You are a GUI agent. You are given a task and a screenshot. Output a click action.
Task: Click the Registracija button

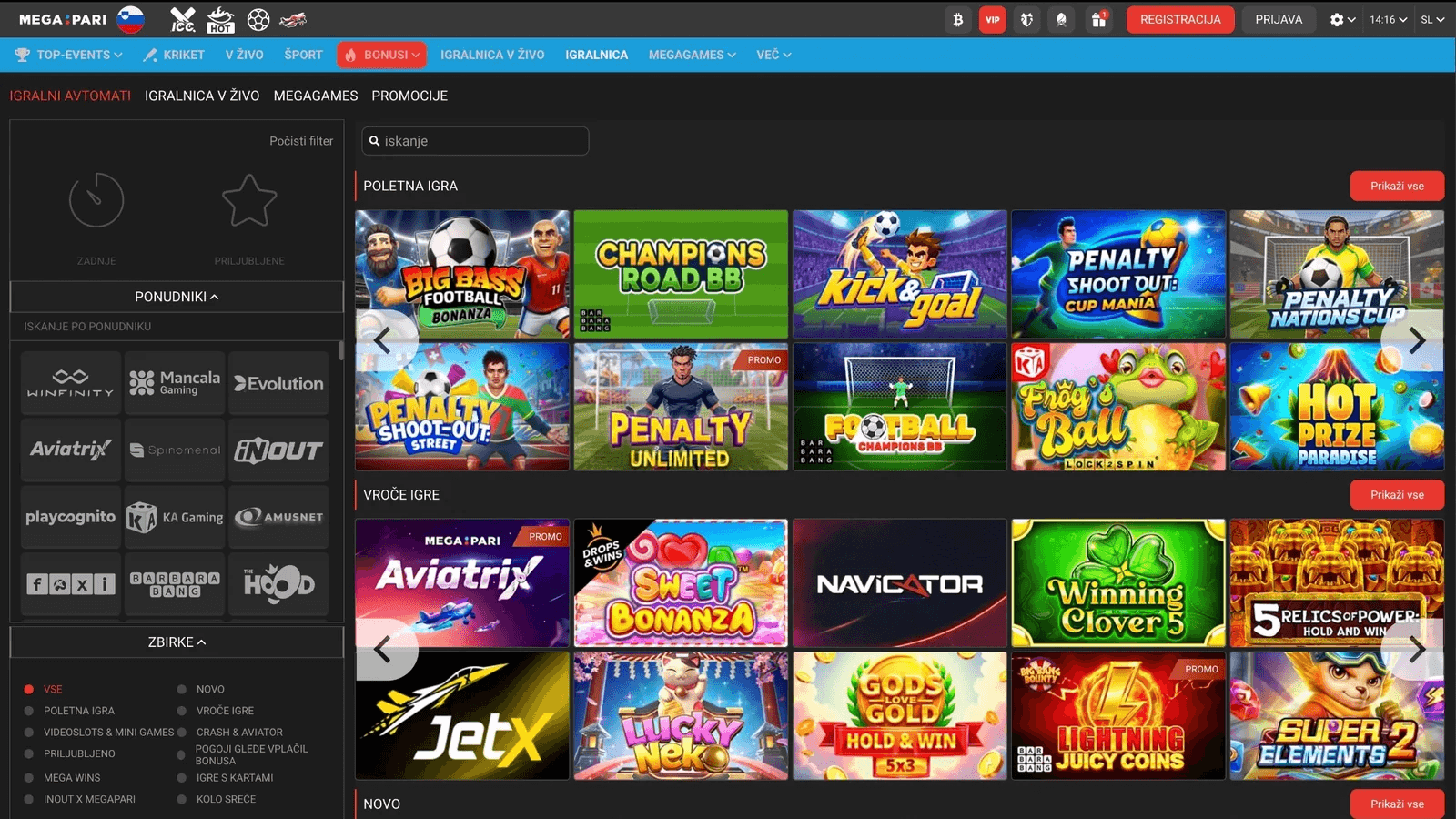pyautogui.click(x=1180, y=19)
